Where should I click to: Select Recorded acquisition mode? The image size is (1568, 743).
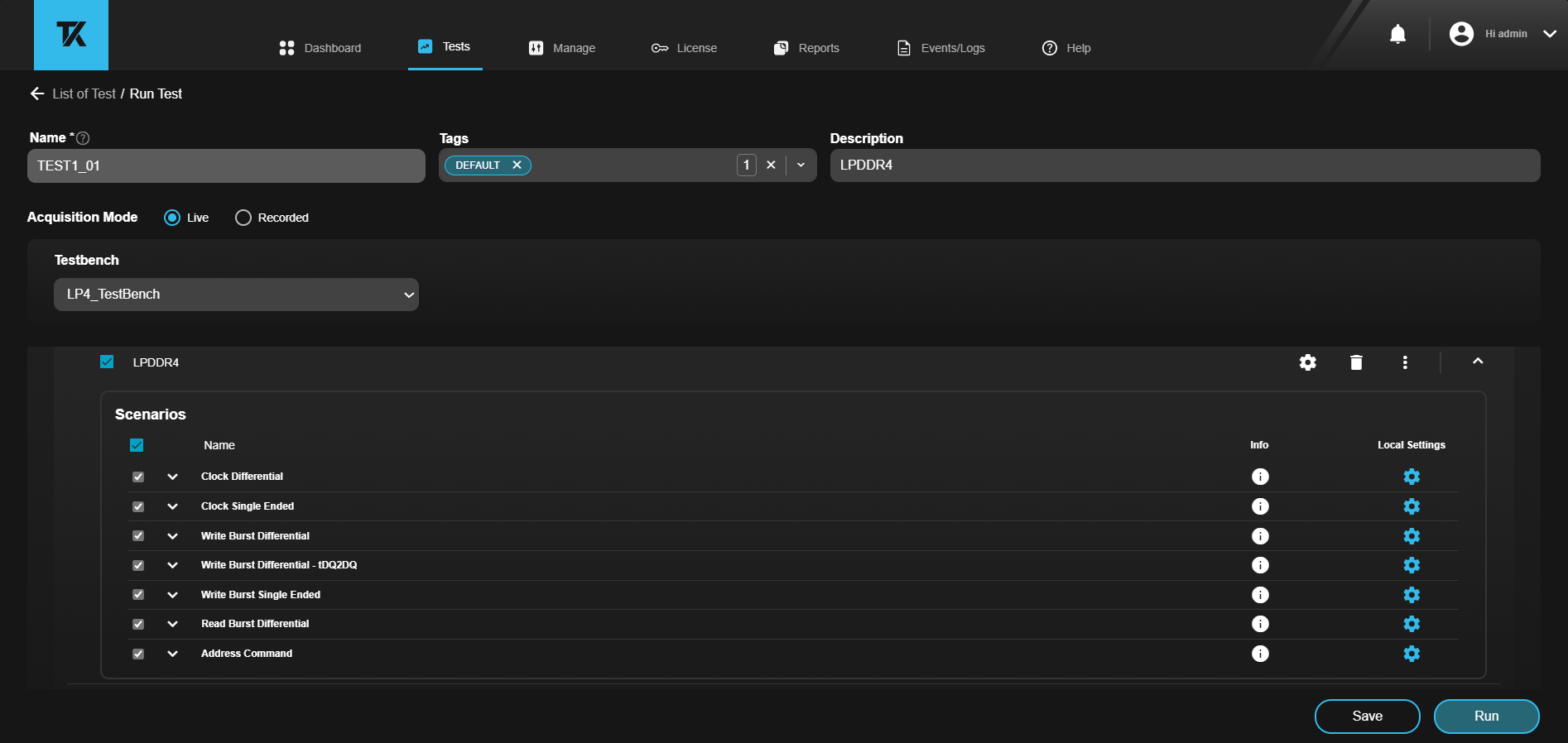[x=243, y=218]
